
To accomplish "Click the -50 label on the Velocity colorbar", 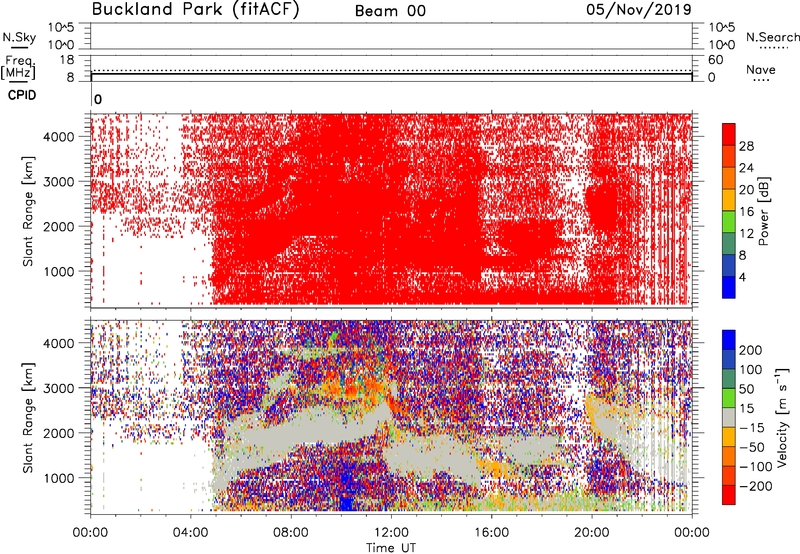I will [x=751, y=448].
